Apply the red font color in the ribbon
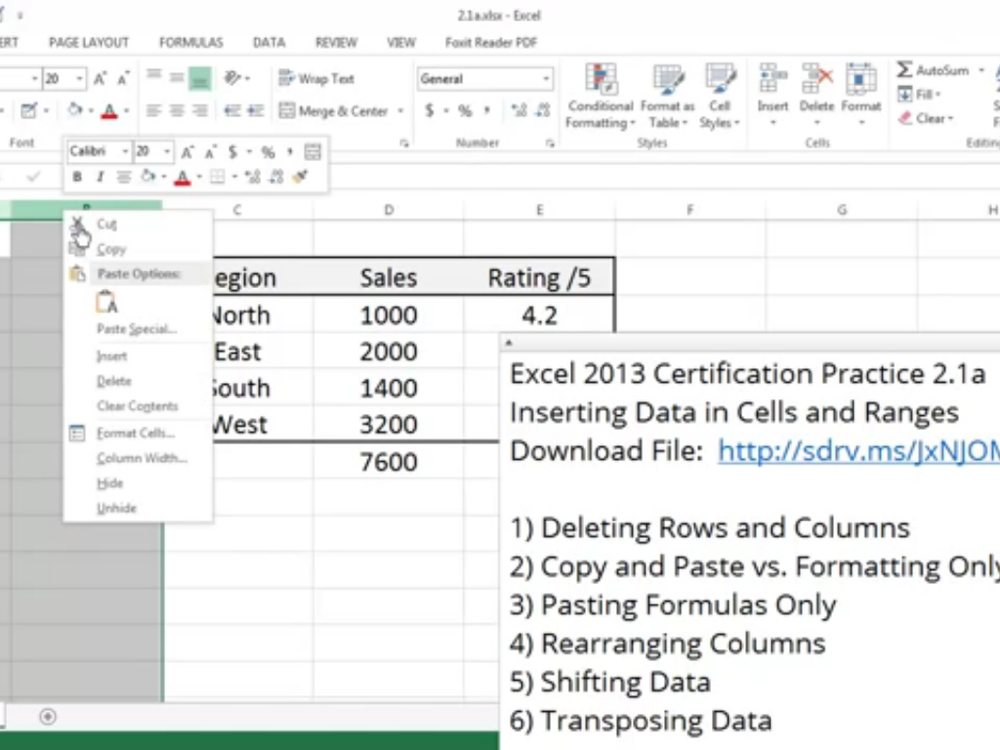 tap(109, 111)
